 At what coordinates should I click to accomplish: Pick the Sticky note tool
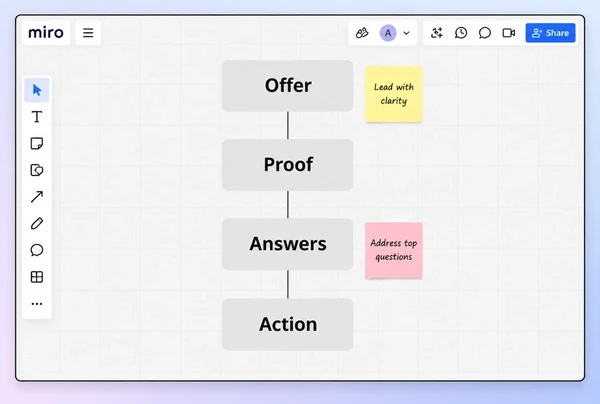[x=37, y=143]
